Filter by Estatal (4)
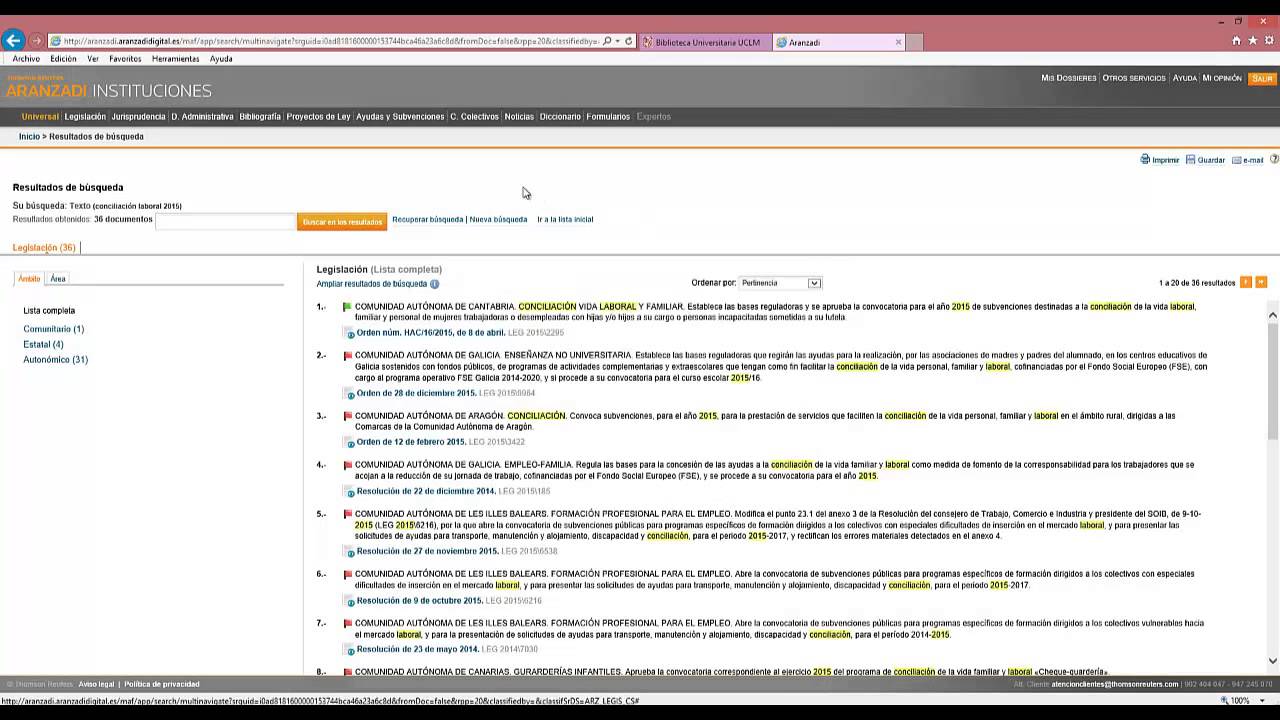Image resolution: width=1280 pixels, height=720 pixels. (x=43, y=345)
